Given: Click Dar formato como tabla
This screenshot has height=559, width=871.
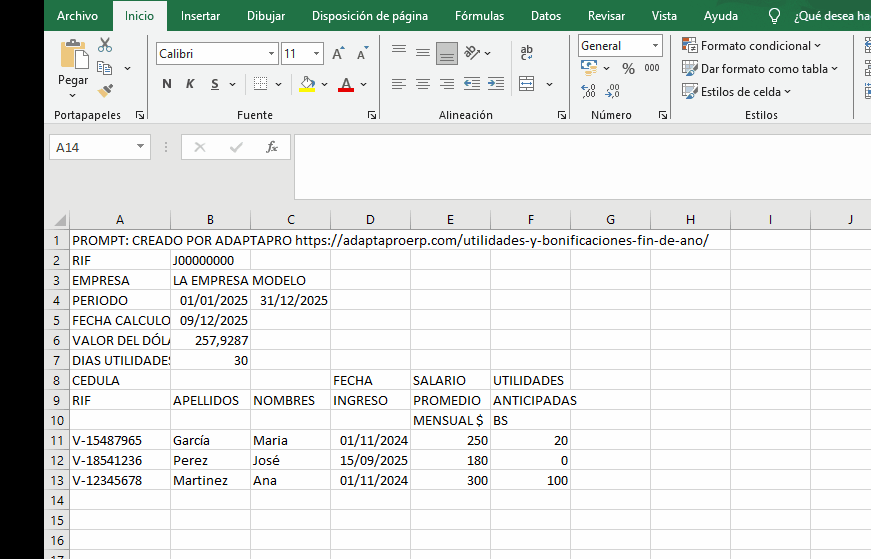Looking at the screenshot, I should pos(759,69).
